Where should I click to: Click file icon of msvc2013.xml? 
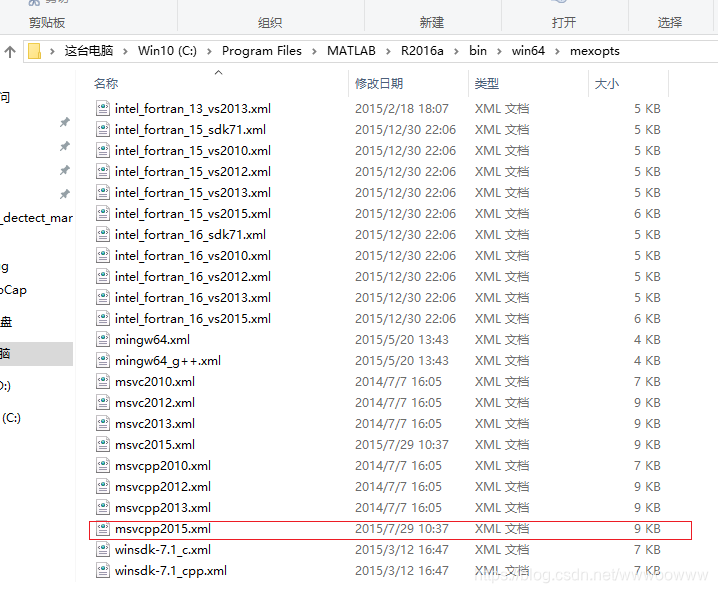pos(103,424)
